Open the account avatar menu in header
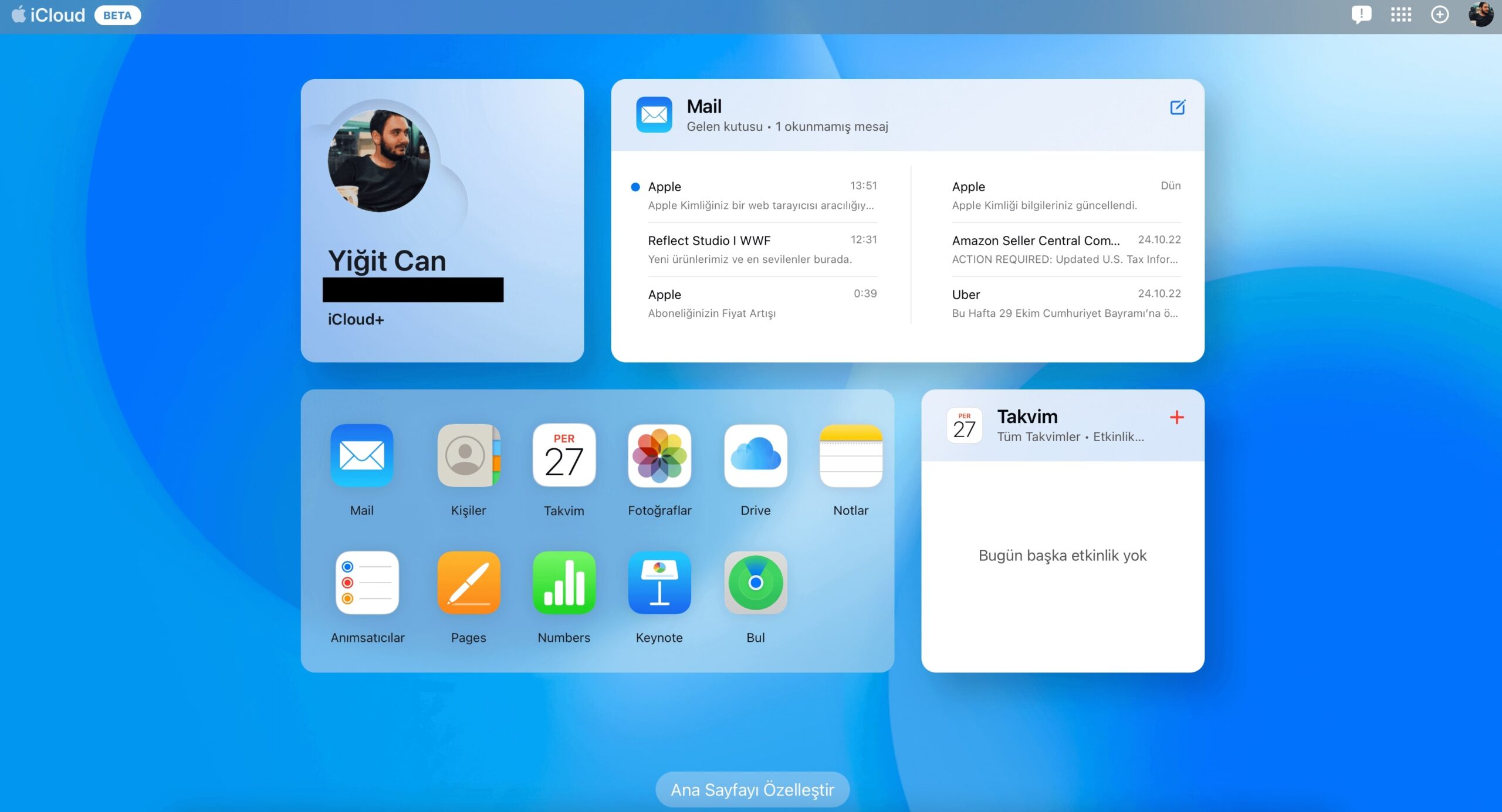This screenshot has height=812, width=1502. [1480, 15]
